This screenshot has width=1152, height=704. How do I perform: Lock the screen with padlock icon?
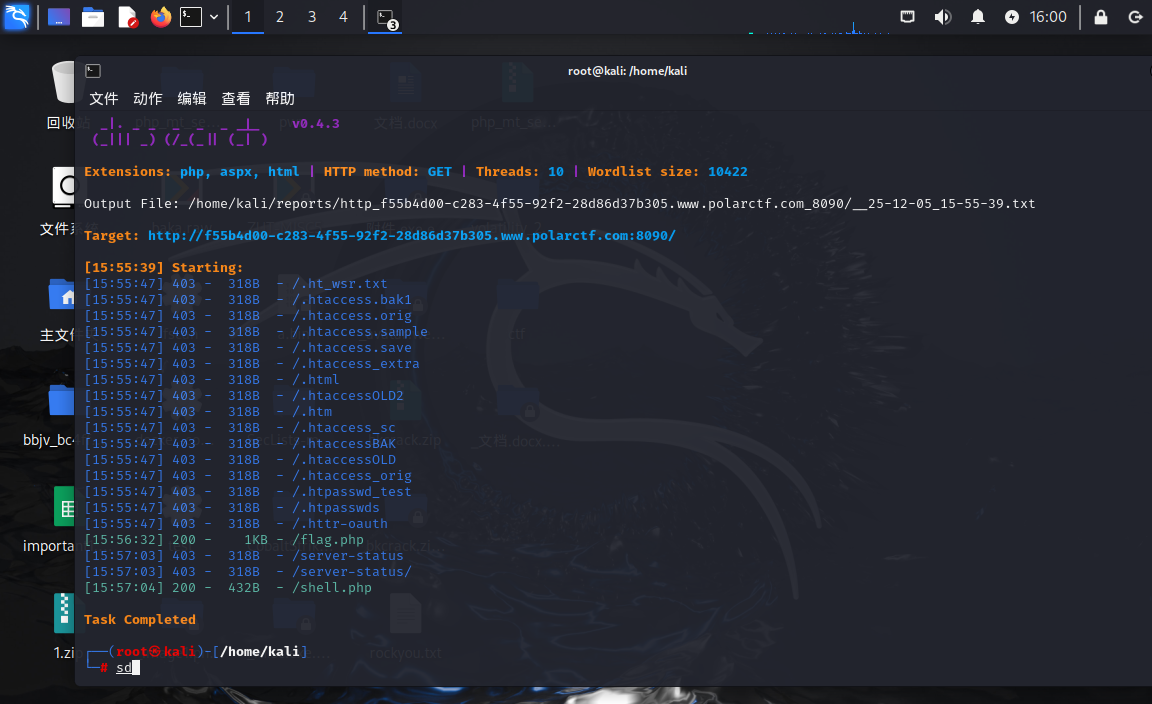1101,16
